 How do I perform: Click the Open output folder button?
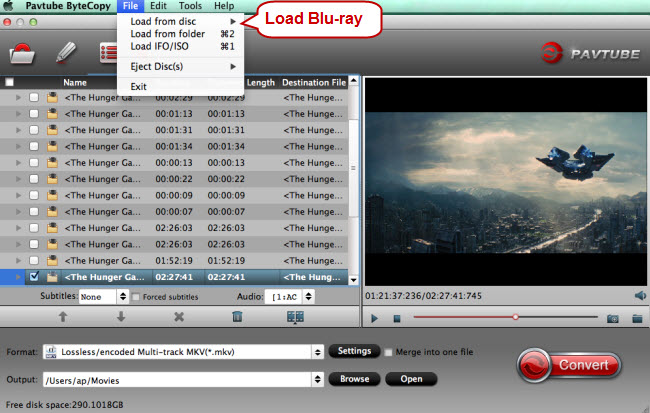click(x=411, y=379)
